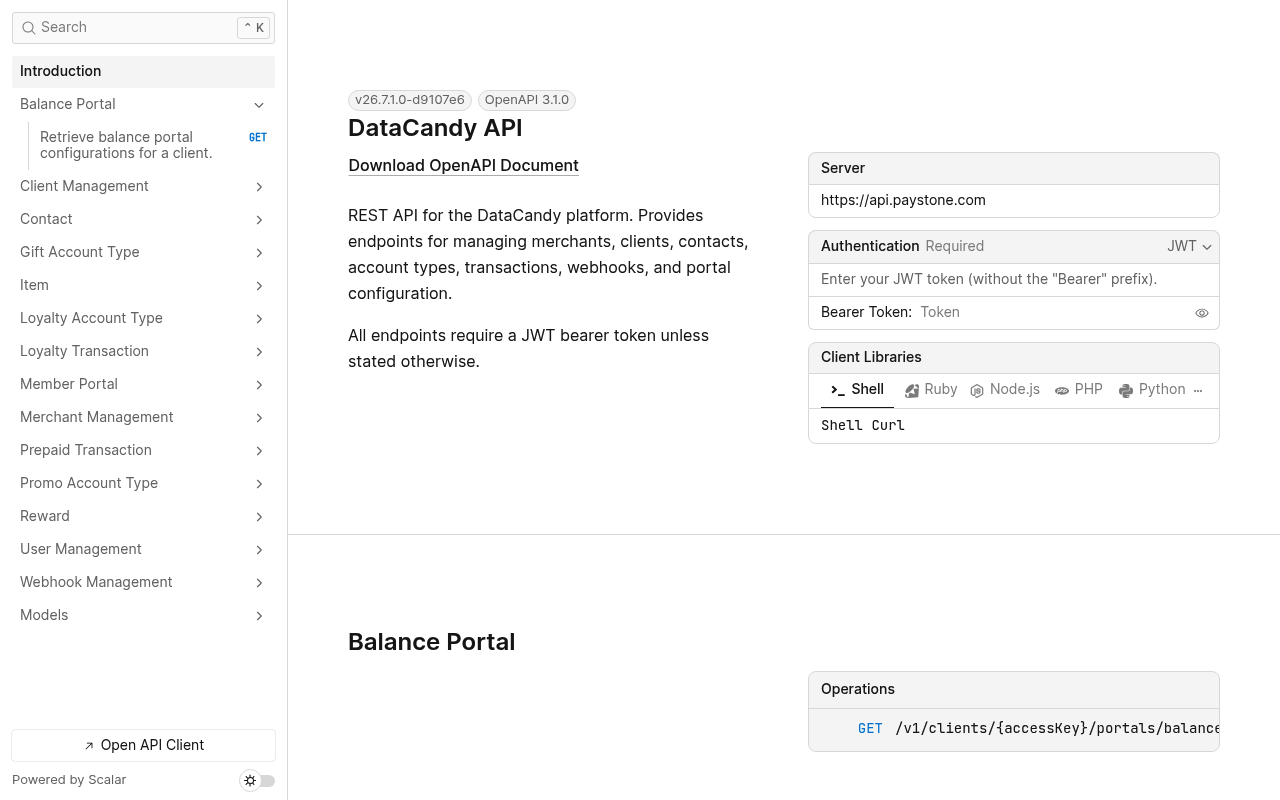The width and height of the screenshot is (1280, 800).
Task: Expand the Item section chevron
Action: pos(259,286)
